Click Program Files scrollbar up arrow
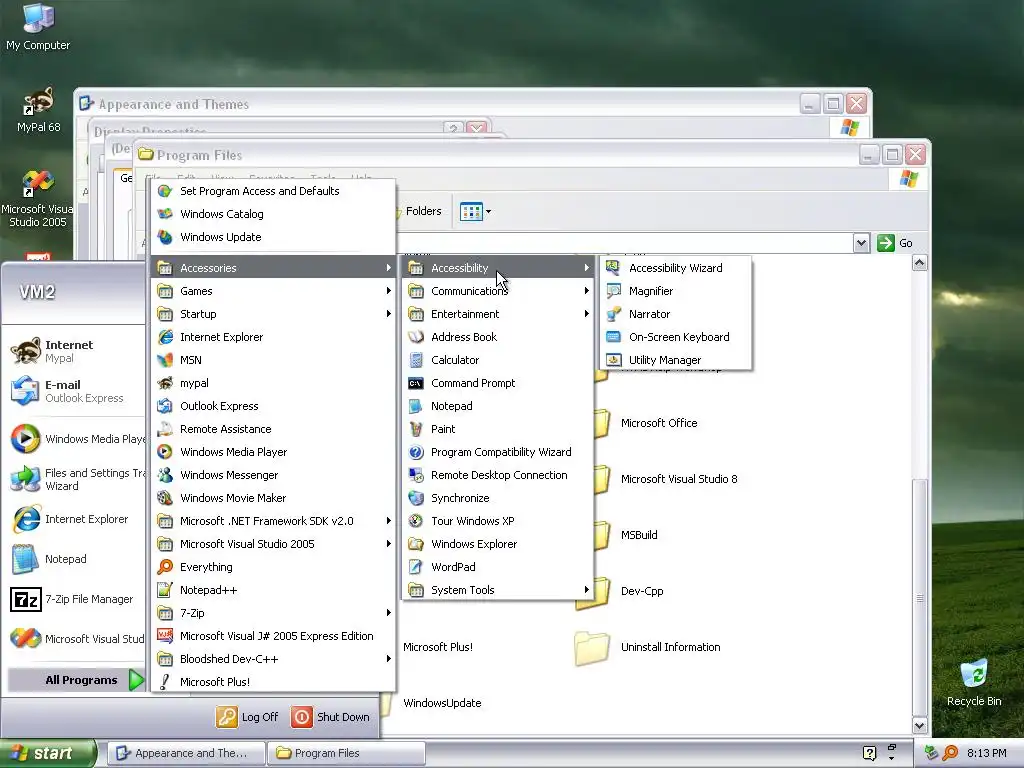 pyautogui.click(x=920, y=263)
